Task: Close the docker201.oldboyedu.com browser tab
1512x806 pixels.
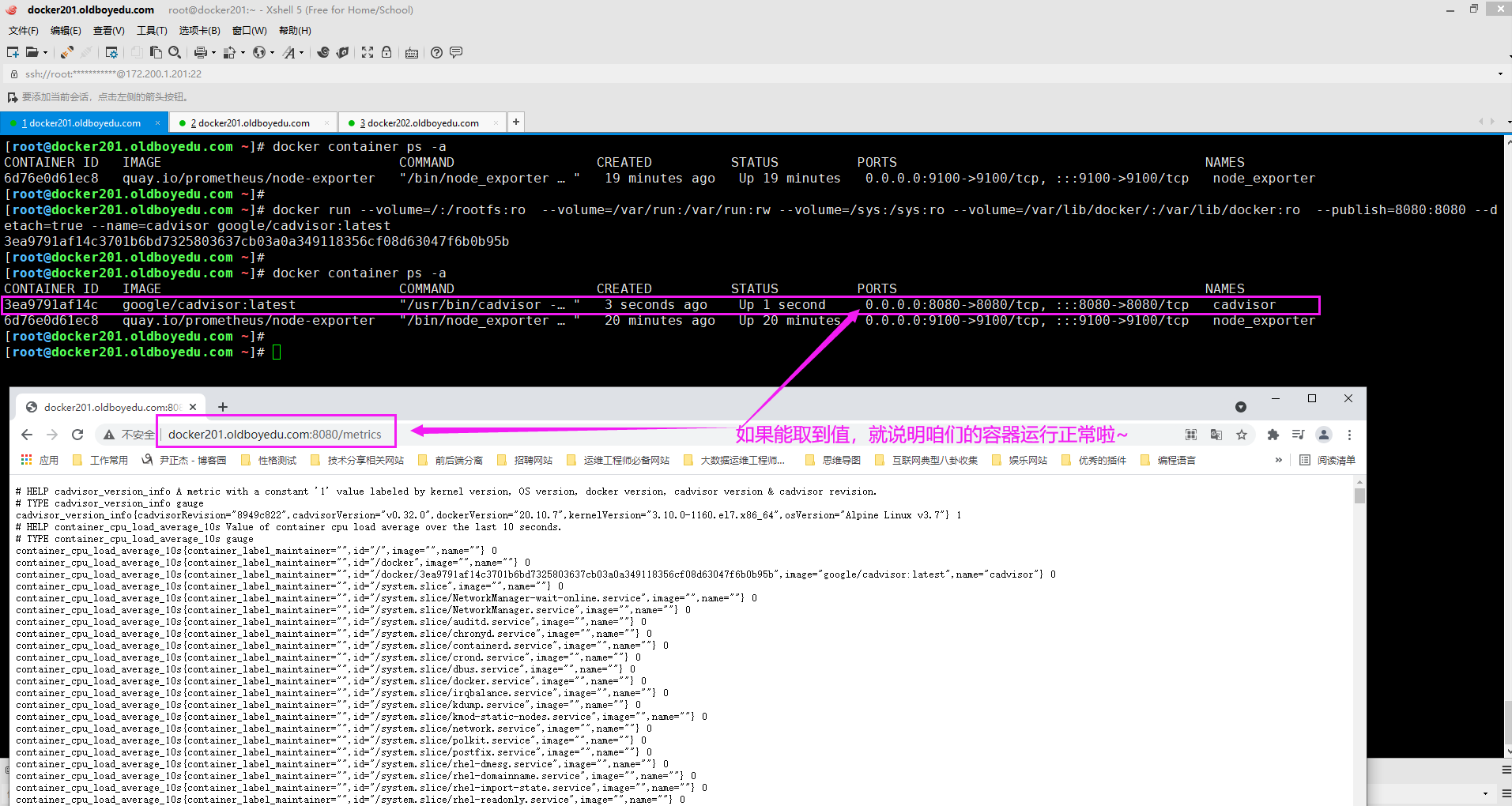Action: pos(193,407)
